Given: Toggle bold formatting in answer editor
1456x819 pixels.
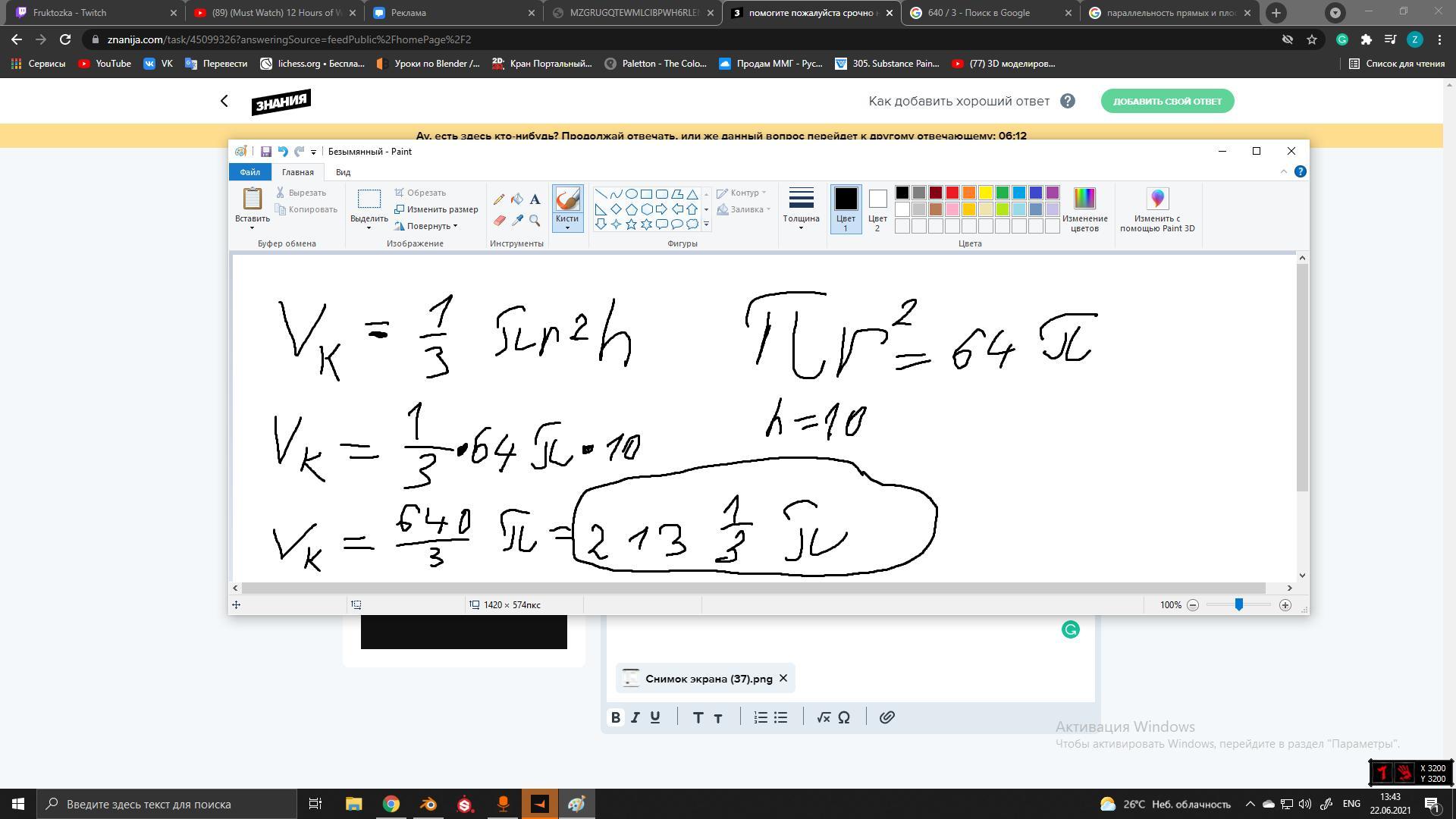Looking at the screenshot, I should pos(616,717).
